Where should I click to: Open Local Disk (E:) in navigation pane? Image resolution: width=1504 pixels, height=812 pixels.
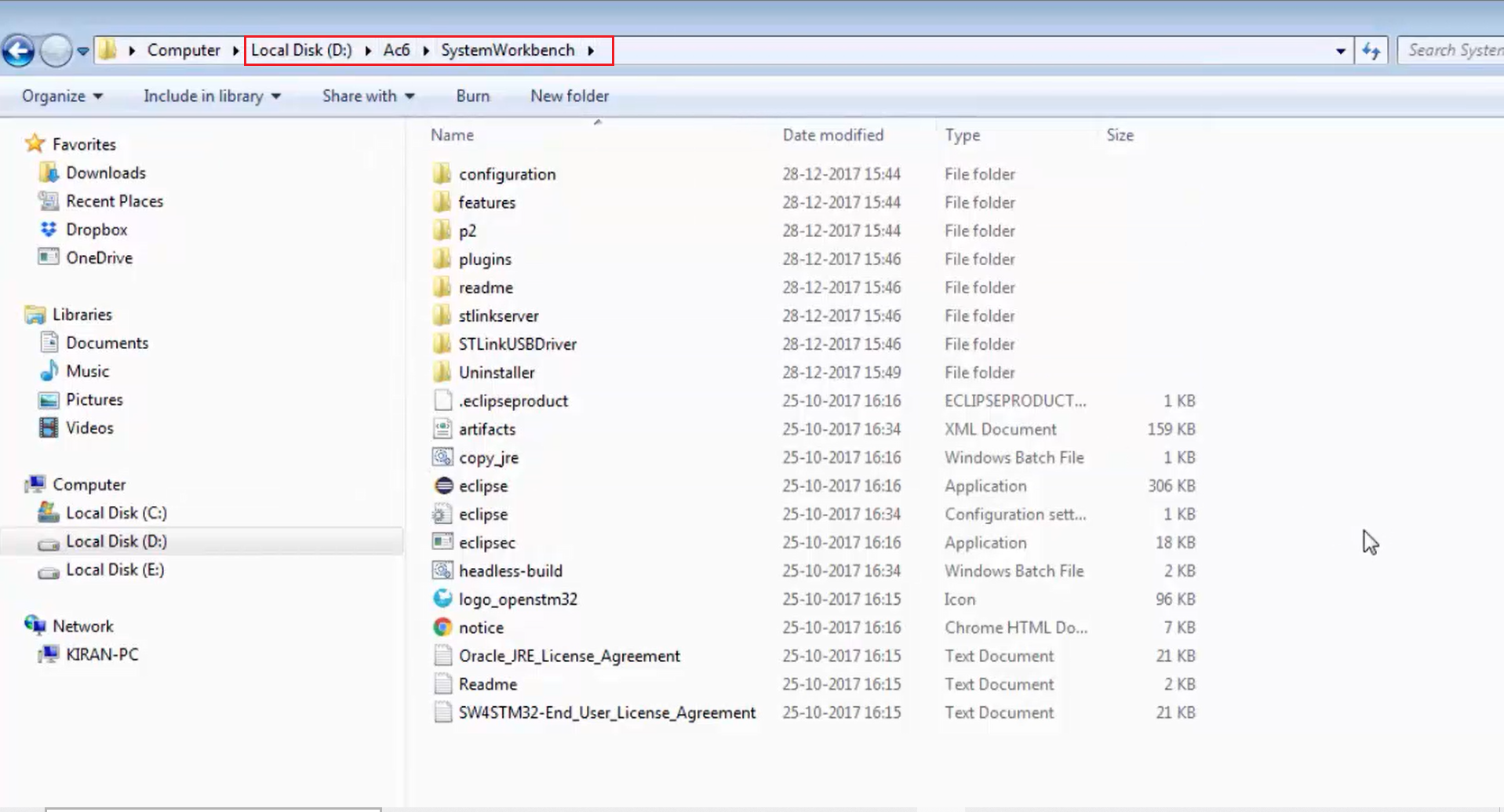coord(115,570)
